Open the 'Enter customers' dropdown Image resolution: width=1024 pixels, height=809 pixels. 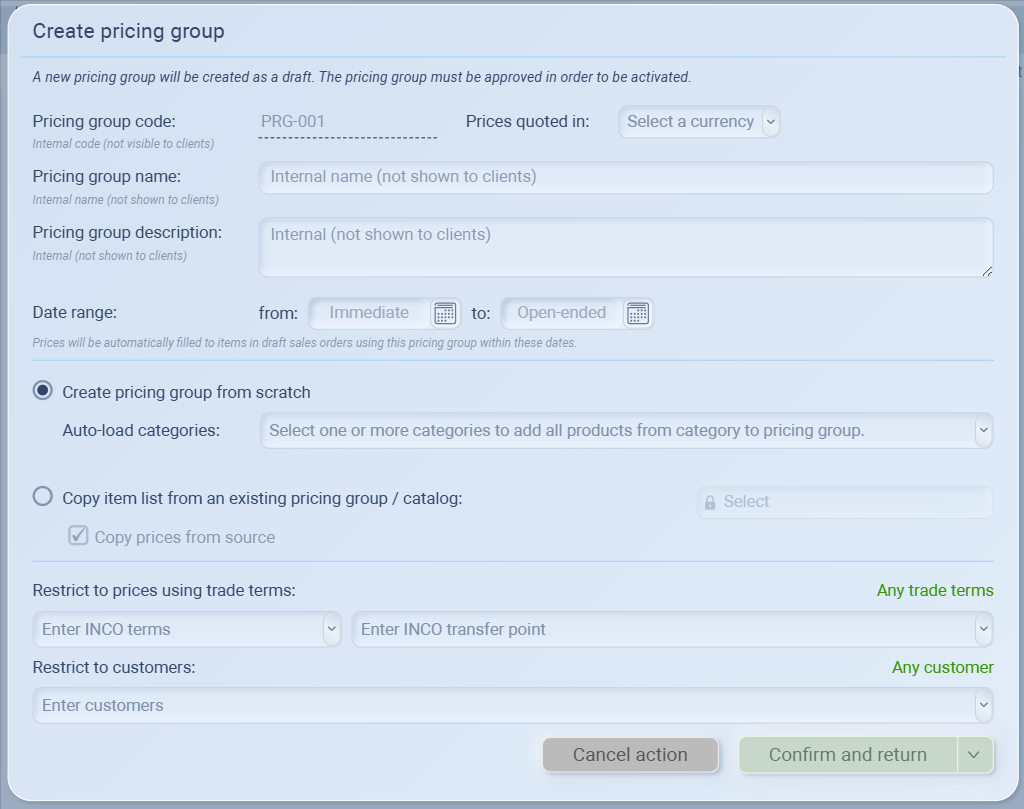point(513,705)
